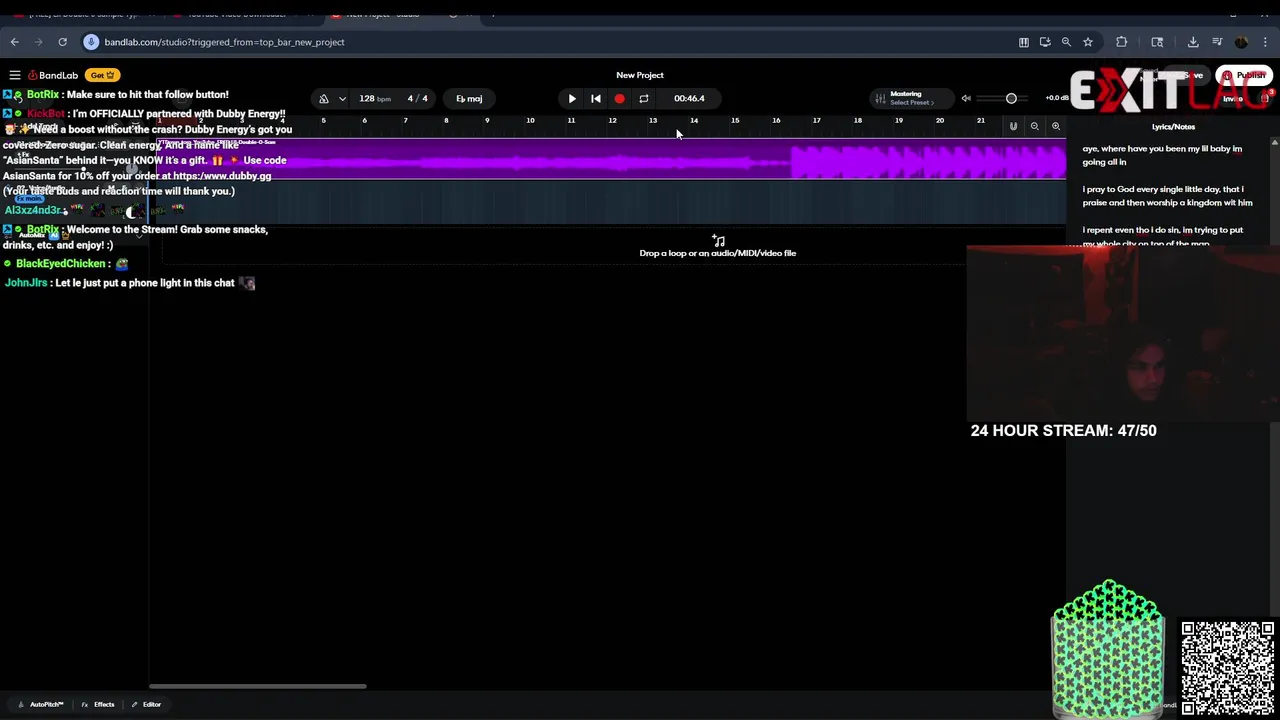Click the master volume speaker icon
Screen dimensions: 1280x720
click(x=966, y=98)
